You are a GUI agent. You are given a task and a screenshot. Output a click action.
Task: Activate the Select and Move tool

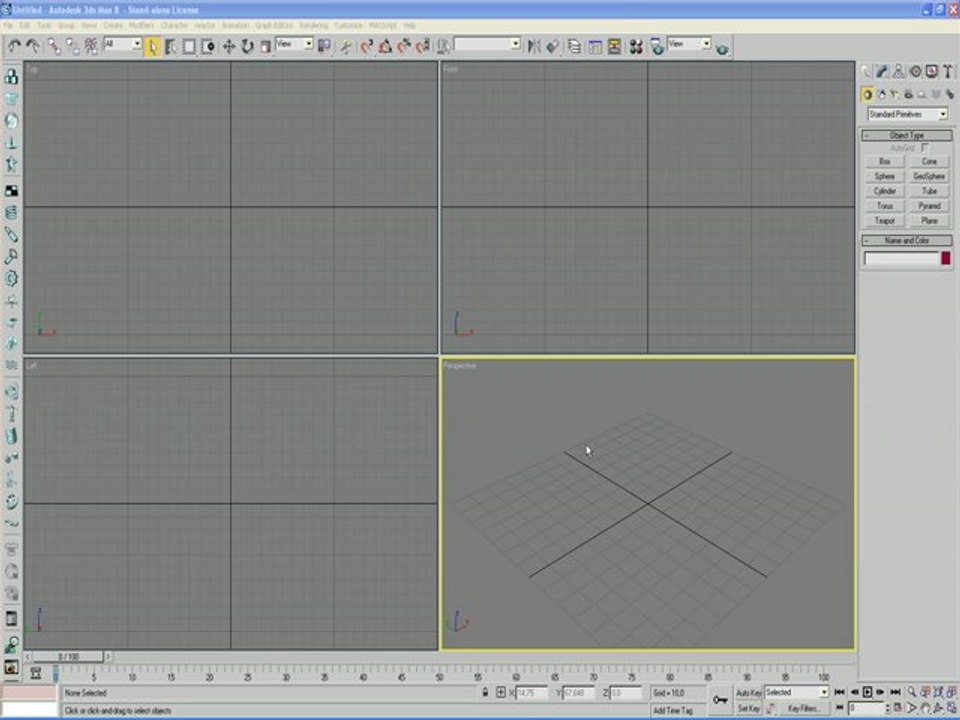[x=228, y=47]
